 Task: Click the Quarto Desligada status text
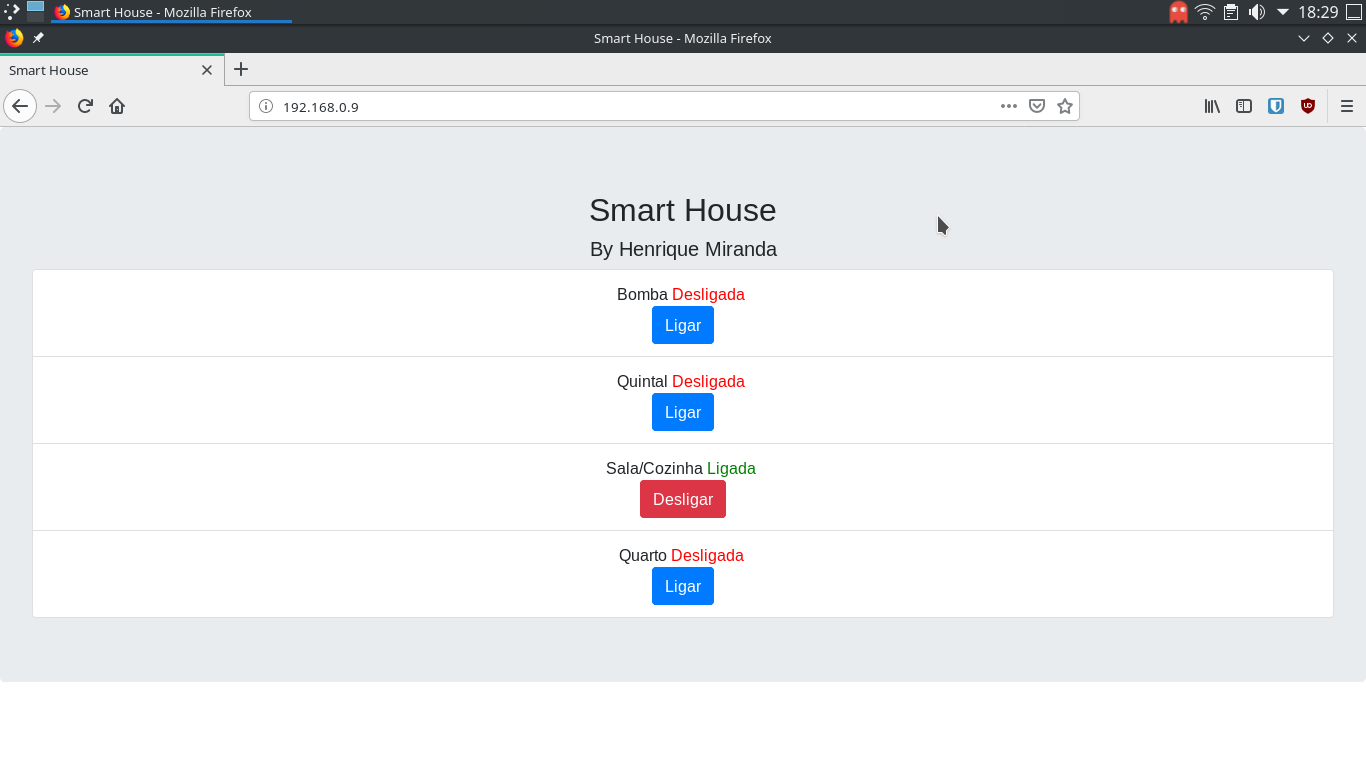pos(681,555)
